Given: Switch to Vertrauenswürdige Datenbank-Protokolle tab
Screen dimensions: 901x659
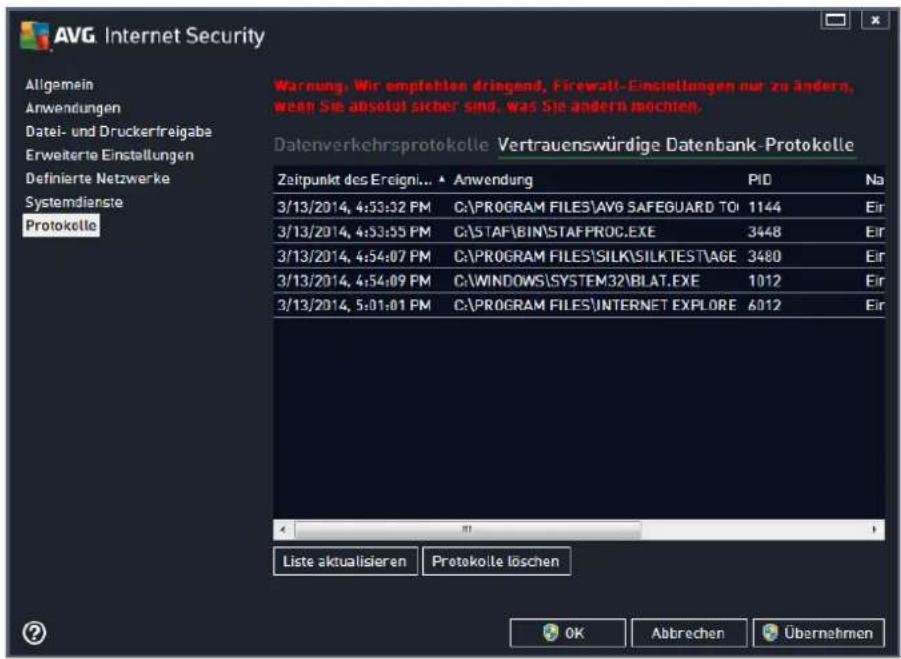Looking at the screenshot, I should [x=676, y=145].
